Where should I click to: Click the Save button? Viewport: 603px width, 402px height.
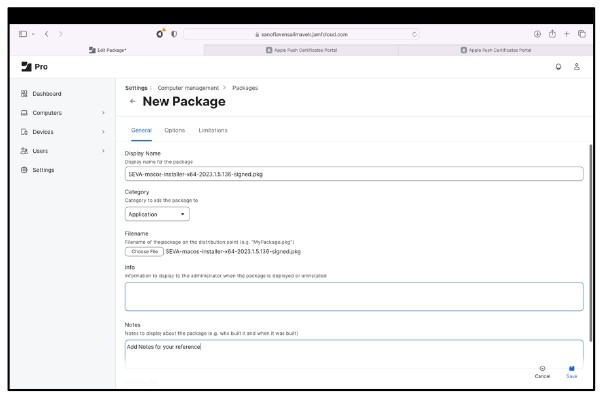(571, 372)
